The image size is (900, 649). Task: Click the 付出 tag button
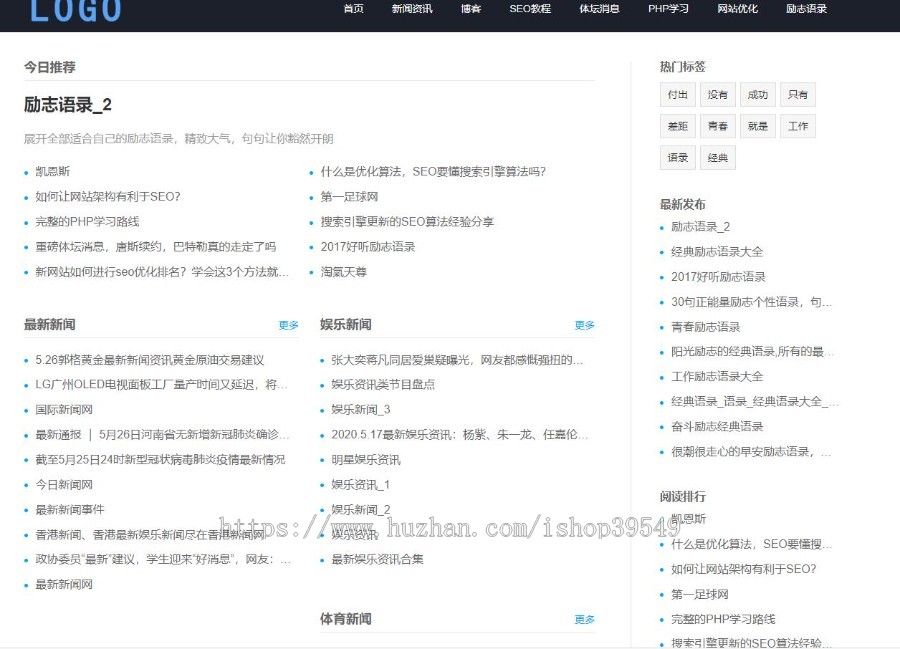click(678, 95)
